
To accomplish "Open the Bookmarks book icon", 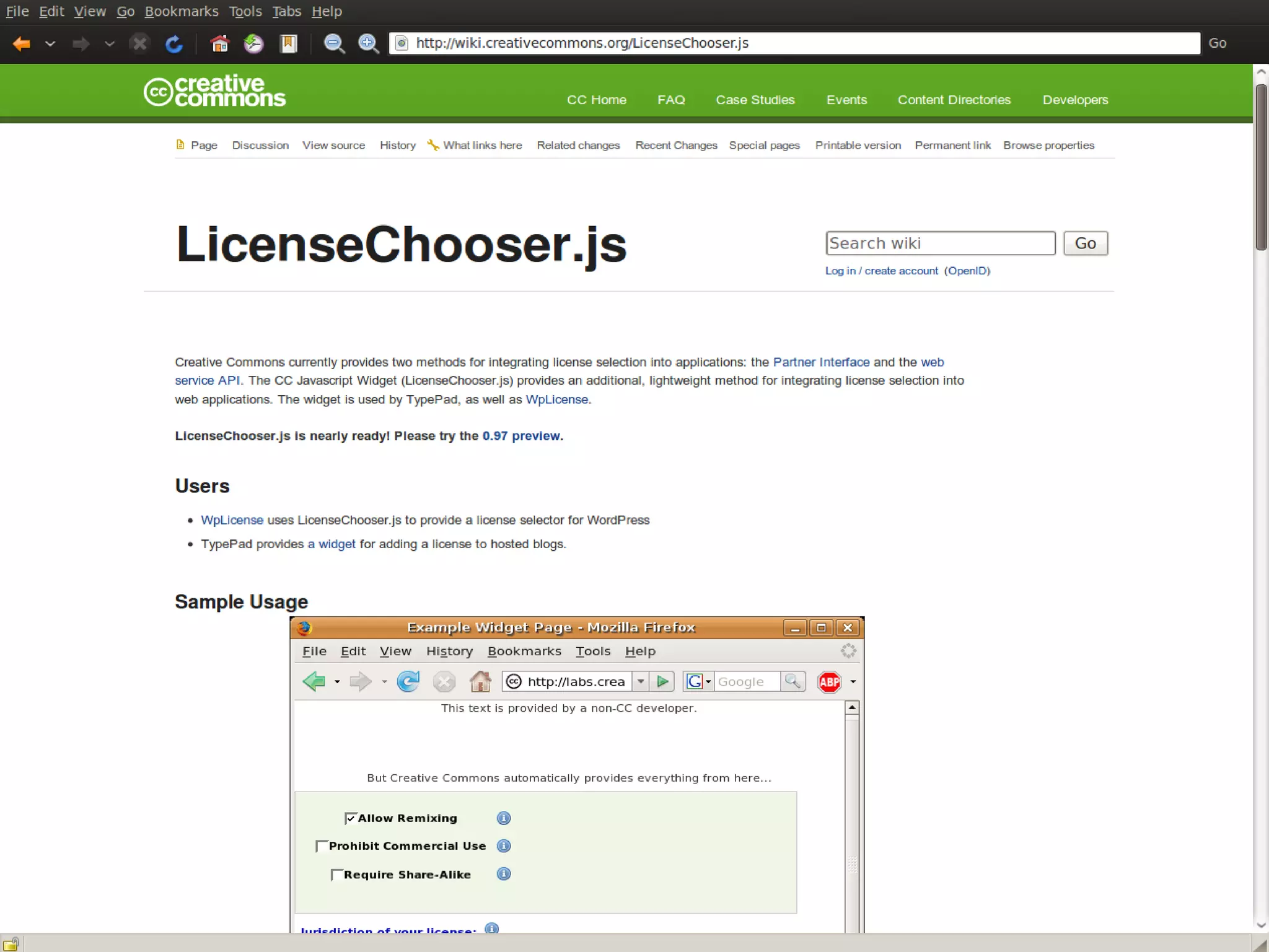I will tap(288, 43).
